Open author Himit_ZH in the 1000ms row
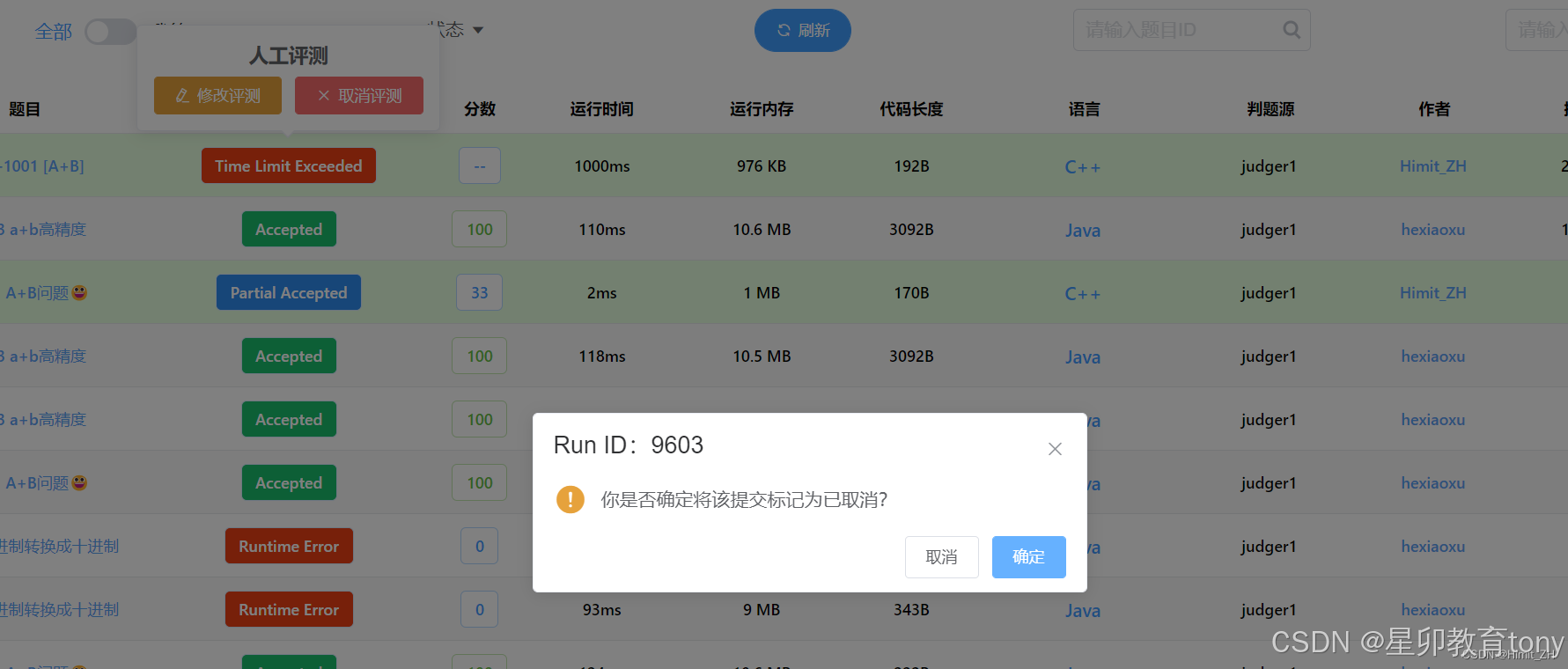Screen dimensions: 1568x669 (x=1433, y=166)
